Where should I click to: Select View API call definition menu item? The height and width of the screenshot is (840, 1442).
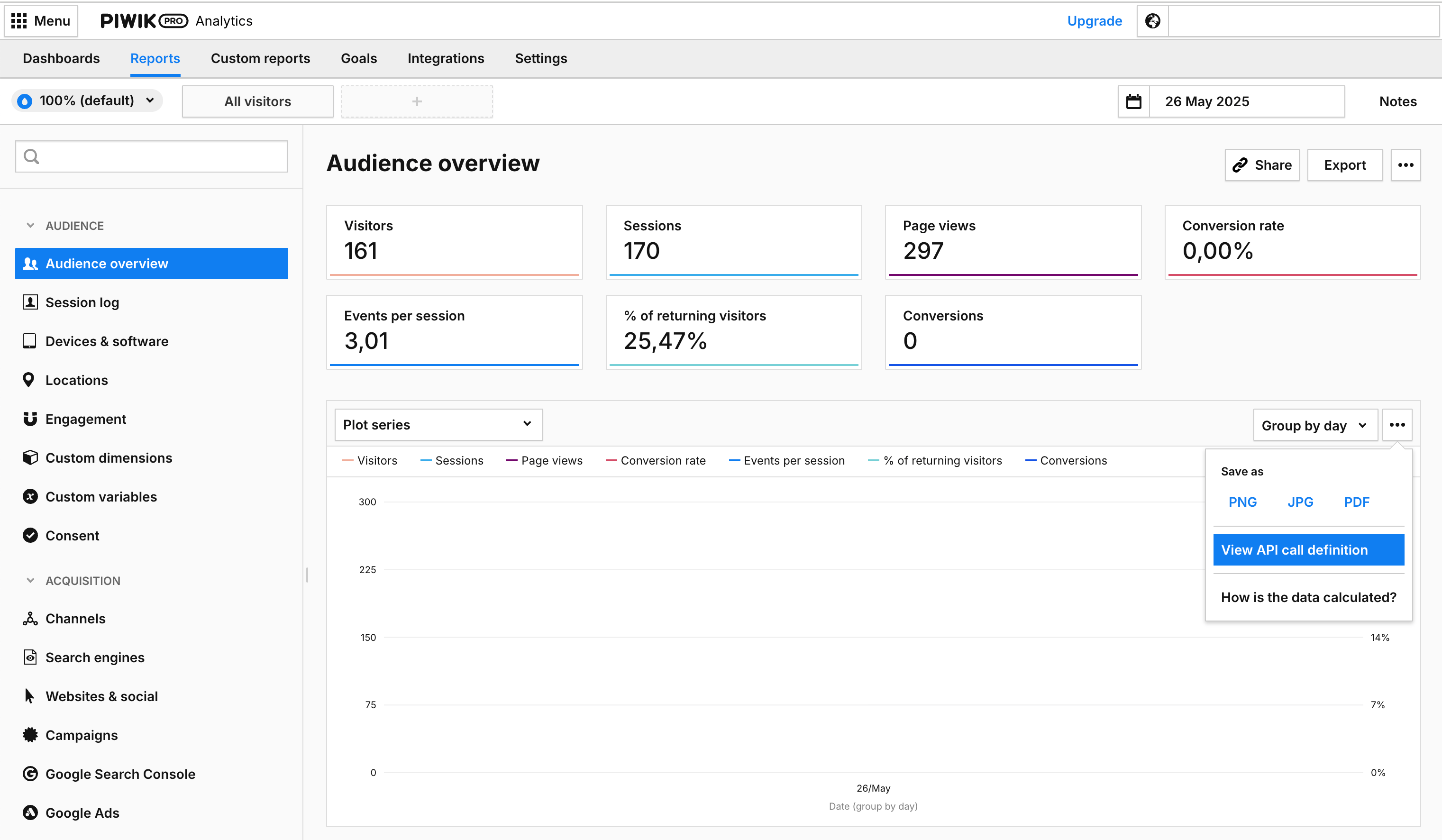(x=1309, y=550)
